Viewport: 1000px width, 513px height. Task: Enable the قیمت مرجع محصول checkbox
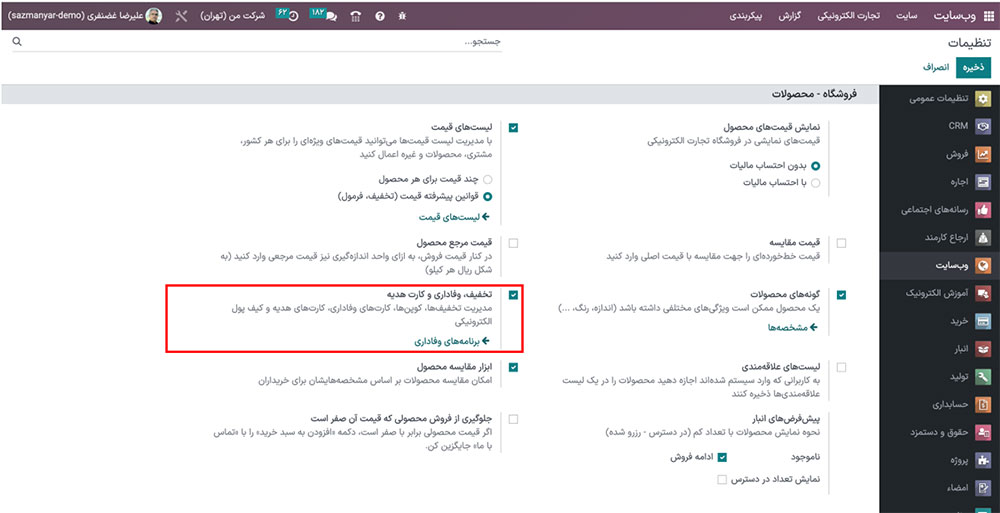(x=514, y=243)
